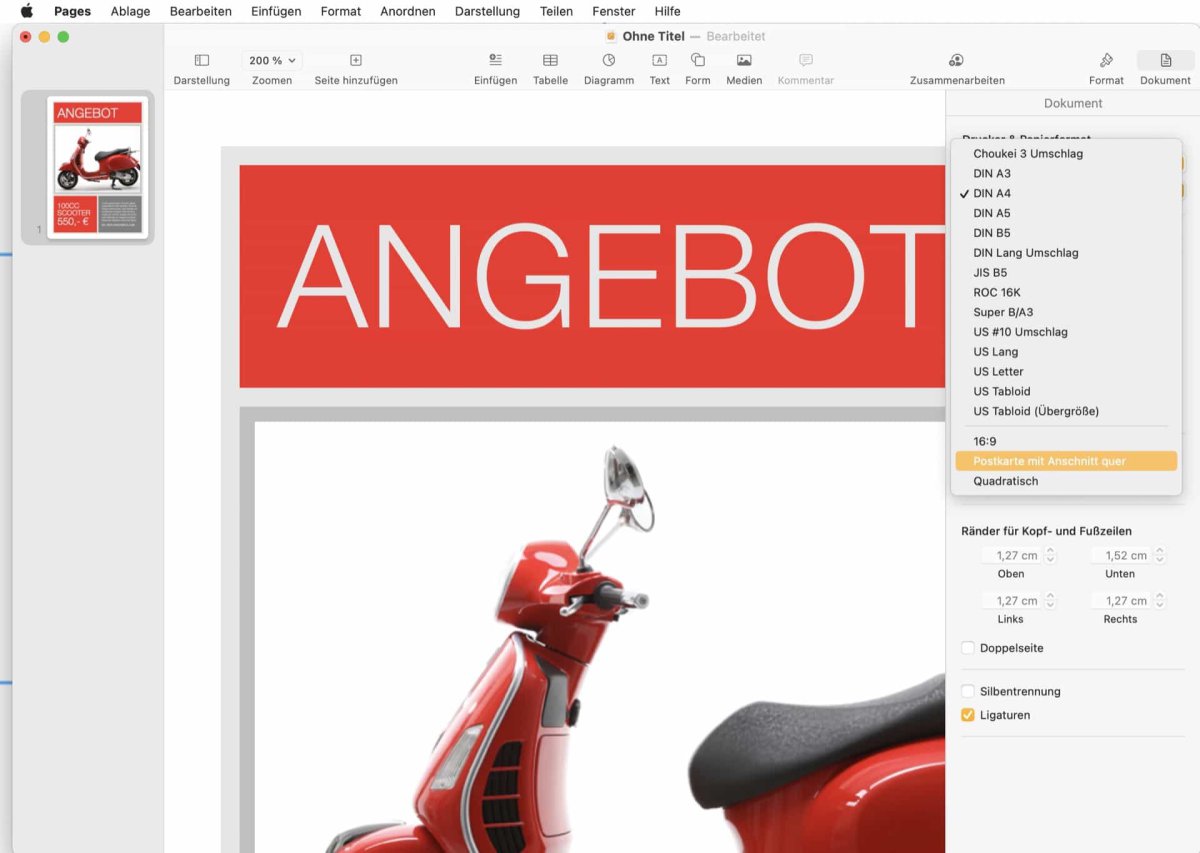The width and height of the screenshot is (1200, 853).
Task: Open the Fenster menu
Action: 613,11
